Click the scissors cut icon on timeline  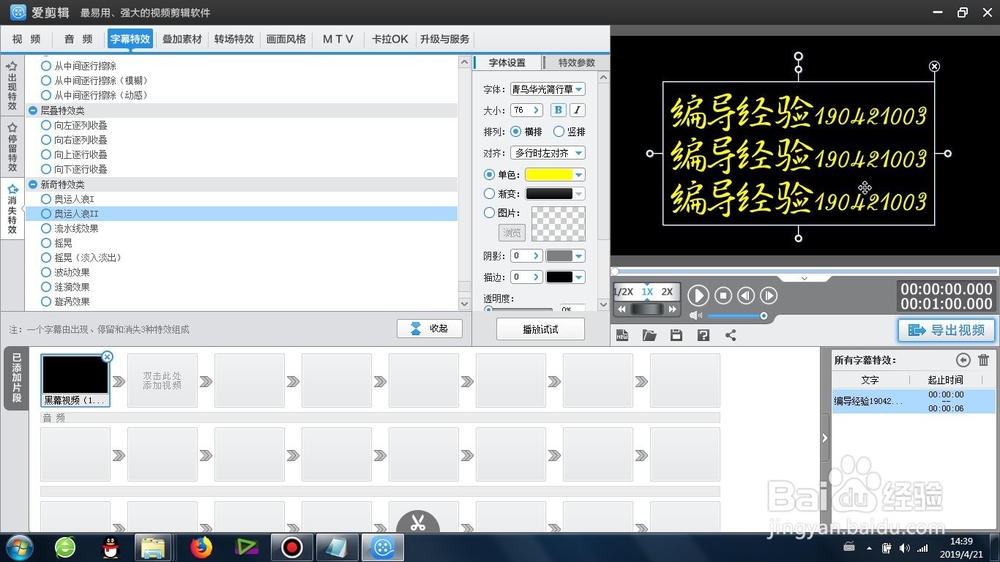point(418,523)
